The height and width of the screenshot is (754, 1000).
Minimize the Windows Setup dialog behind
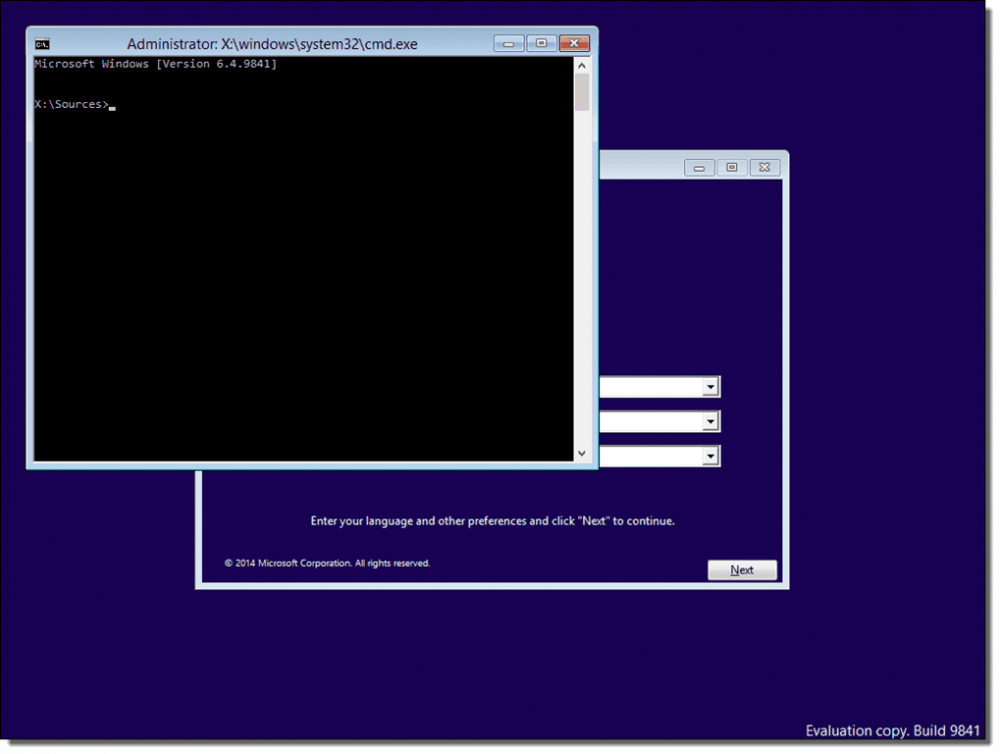click(x=699, y=168)
